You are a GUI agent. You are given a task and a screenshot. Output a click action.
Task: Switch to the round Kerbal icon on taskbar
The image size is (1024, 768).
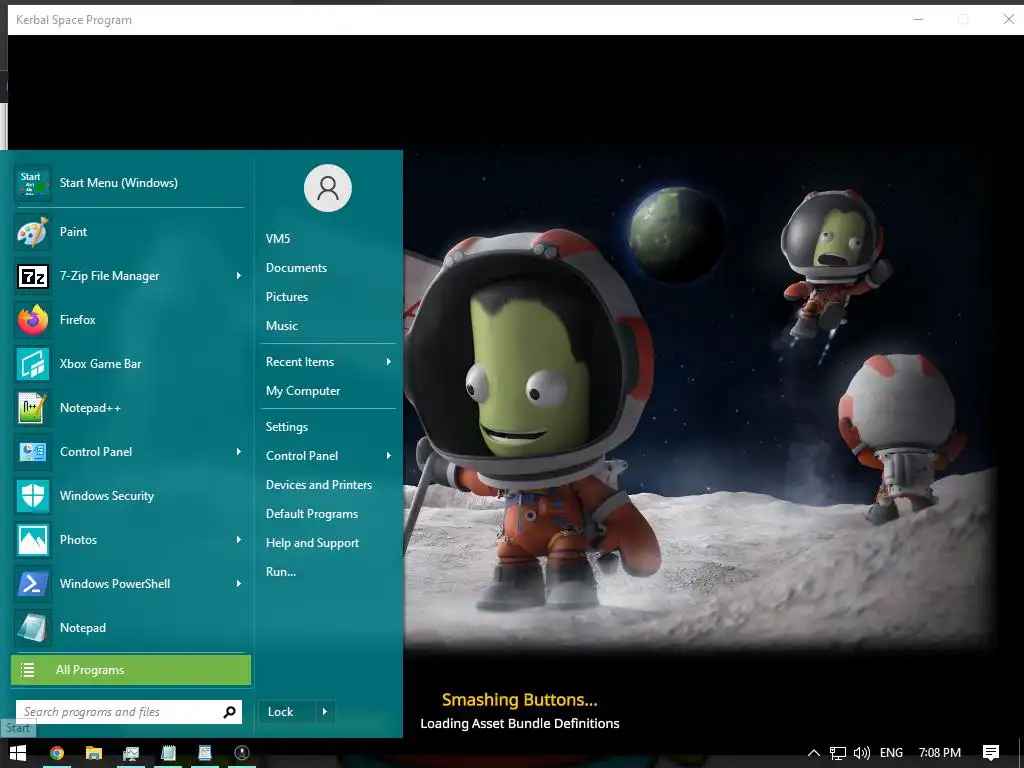(242, 753)
